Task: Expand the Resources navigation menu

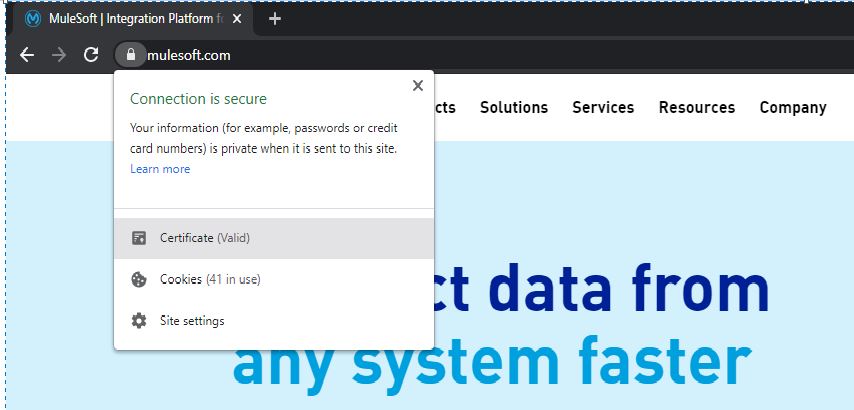Action: click(697, 107)
